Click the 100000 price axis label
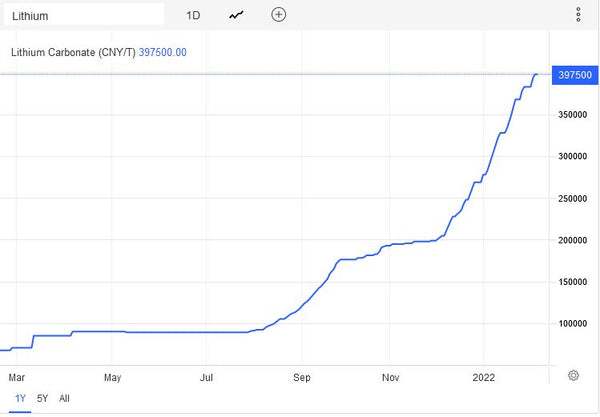 [x=572, y=324]
